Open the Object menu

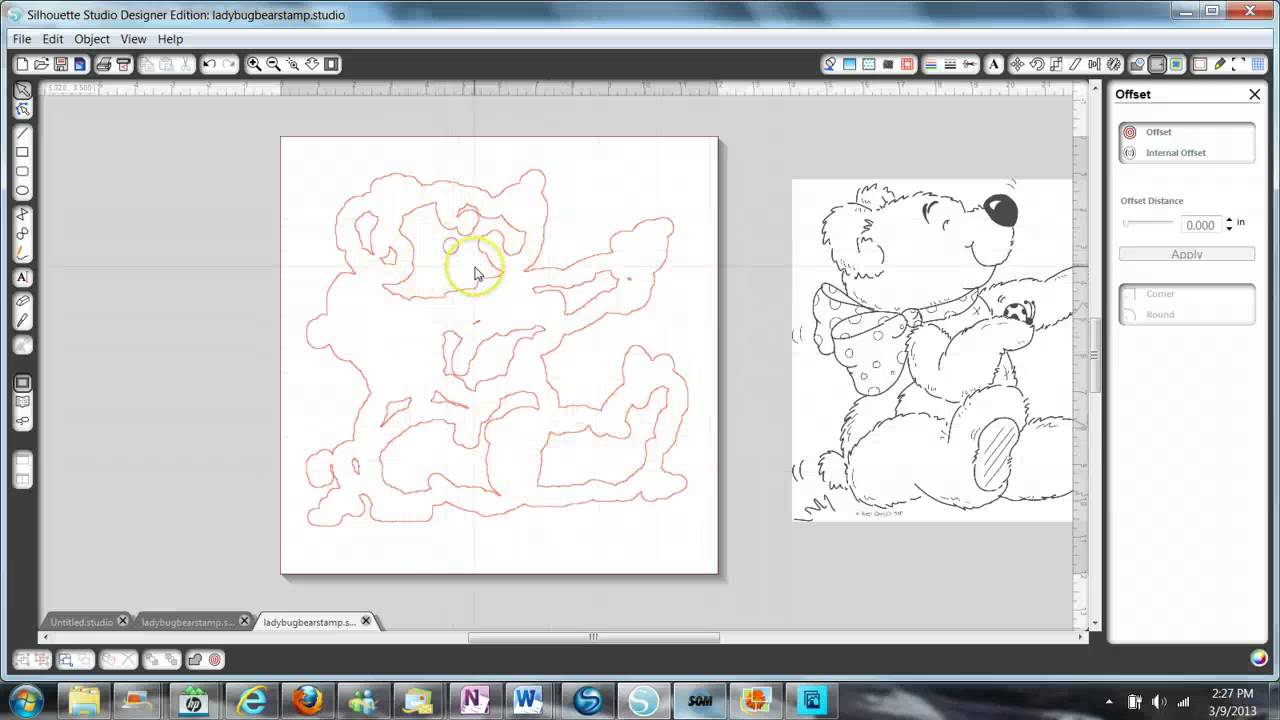[92, 39]
